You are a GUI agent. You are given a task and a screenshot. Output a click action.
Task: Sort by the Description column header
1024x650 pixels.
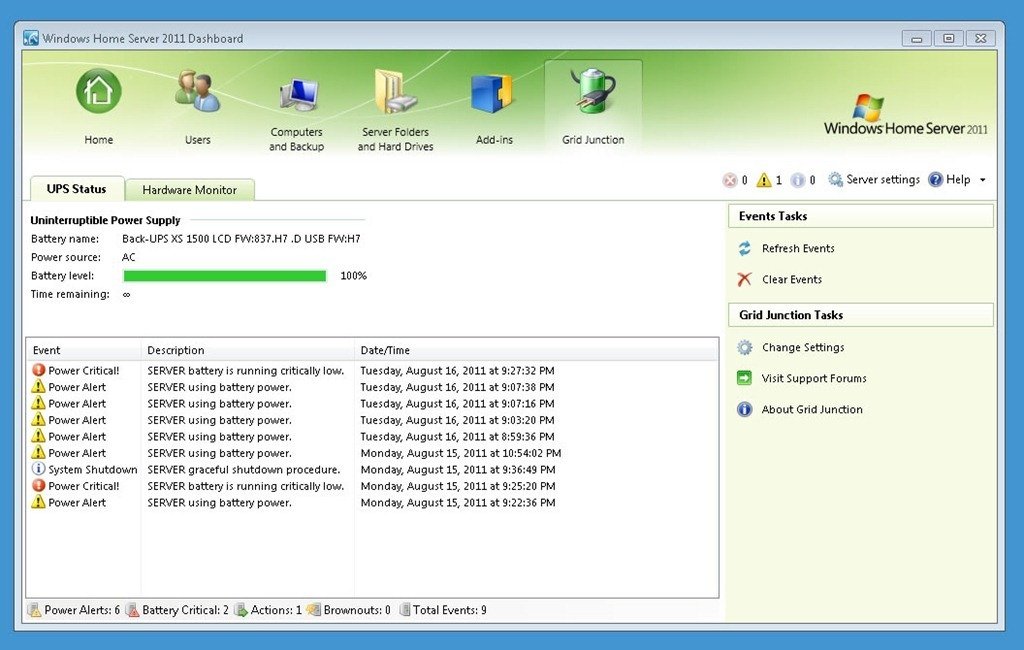click(x=248, y=350)
